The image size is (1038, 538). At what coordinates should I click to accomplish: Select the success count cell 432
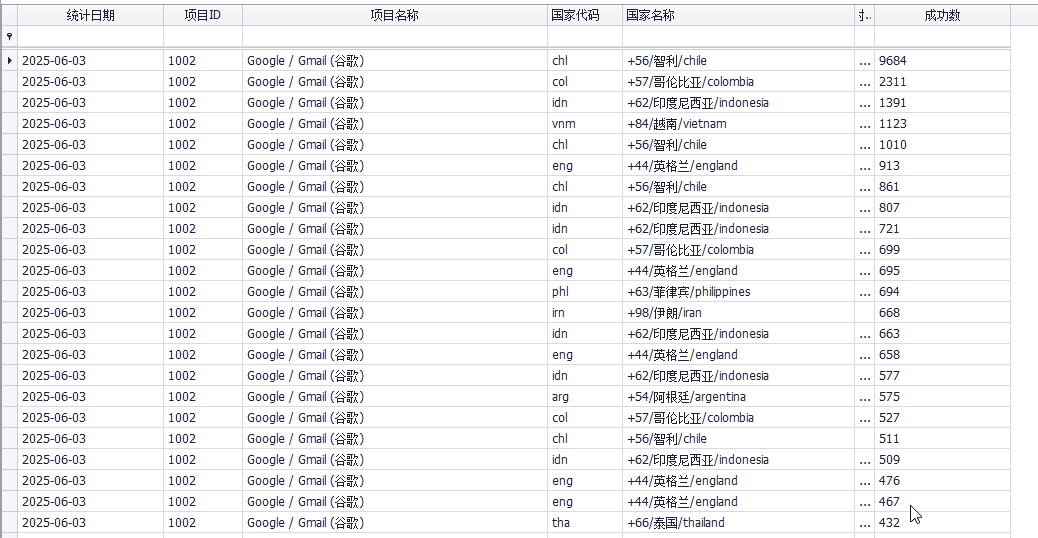pyautogui.click(x=942, y=523)
